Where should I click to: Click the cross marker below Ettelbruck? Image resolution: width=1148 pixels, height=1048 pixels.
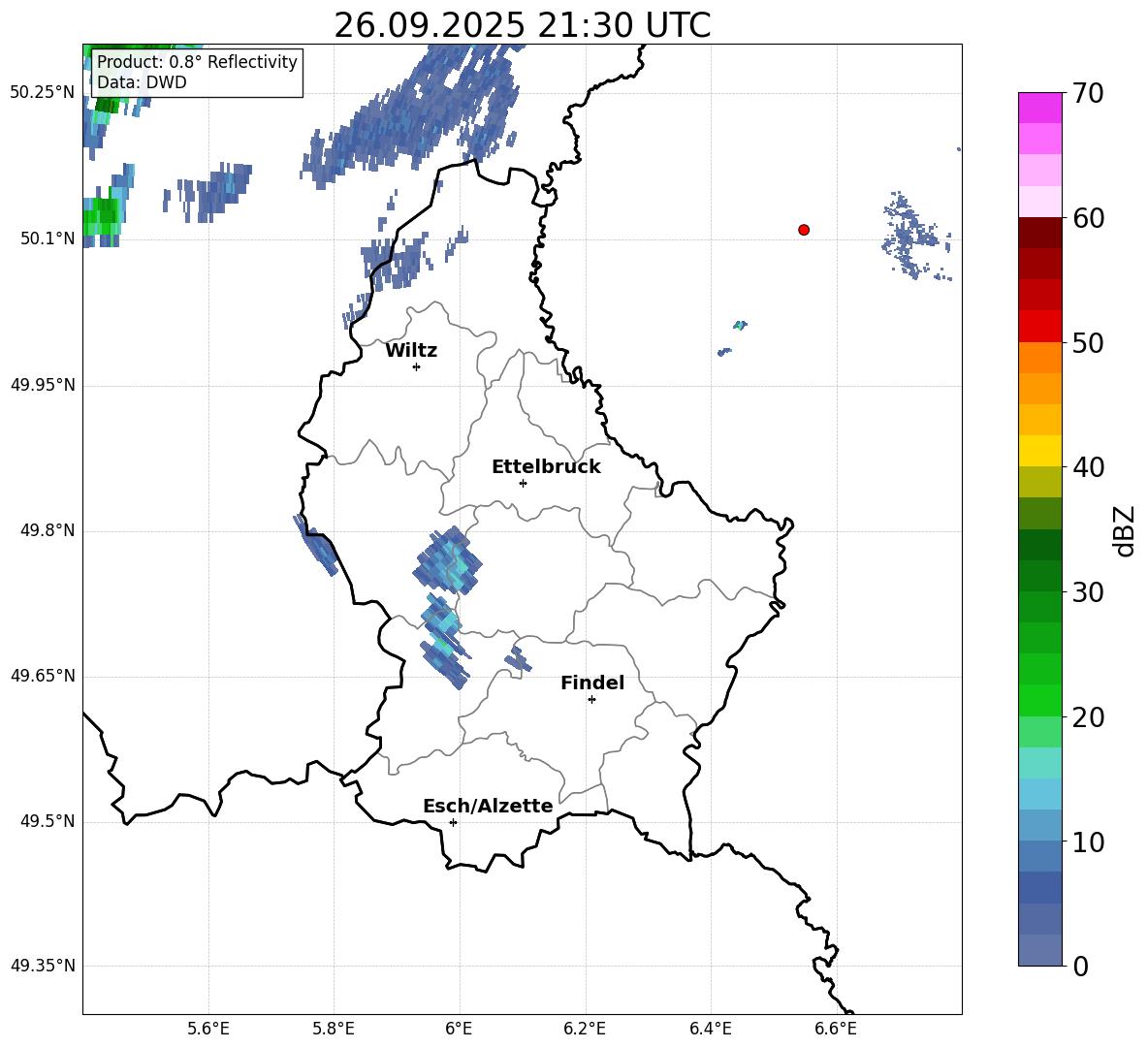click(x=523, y=484)
